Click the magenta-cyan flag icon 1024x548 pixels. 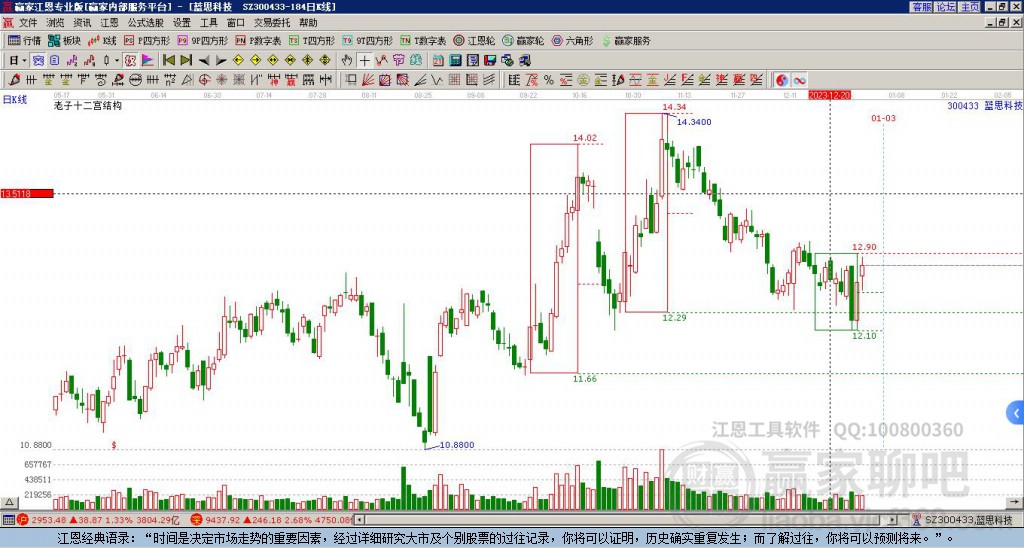[148, 61]
